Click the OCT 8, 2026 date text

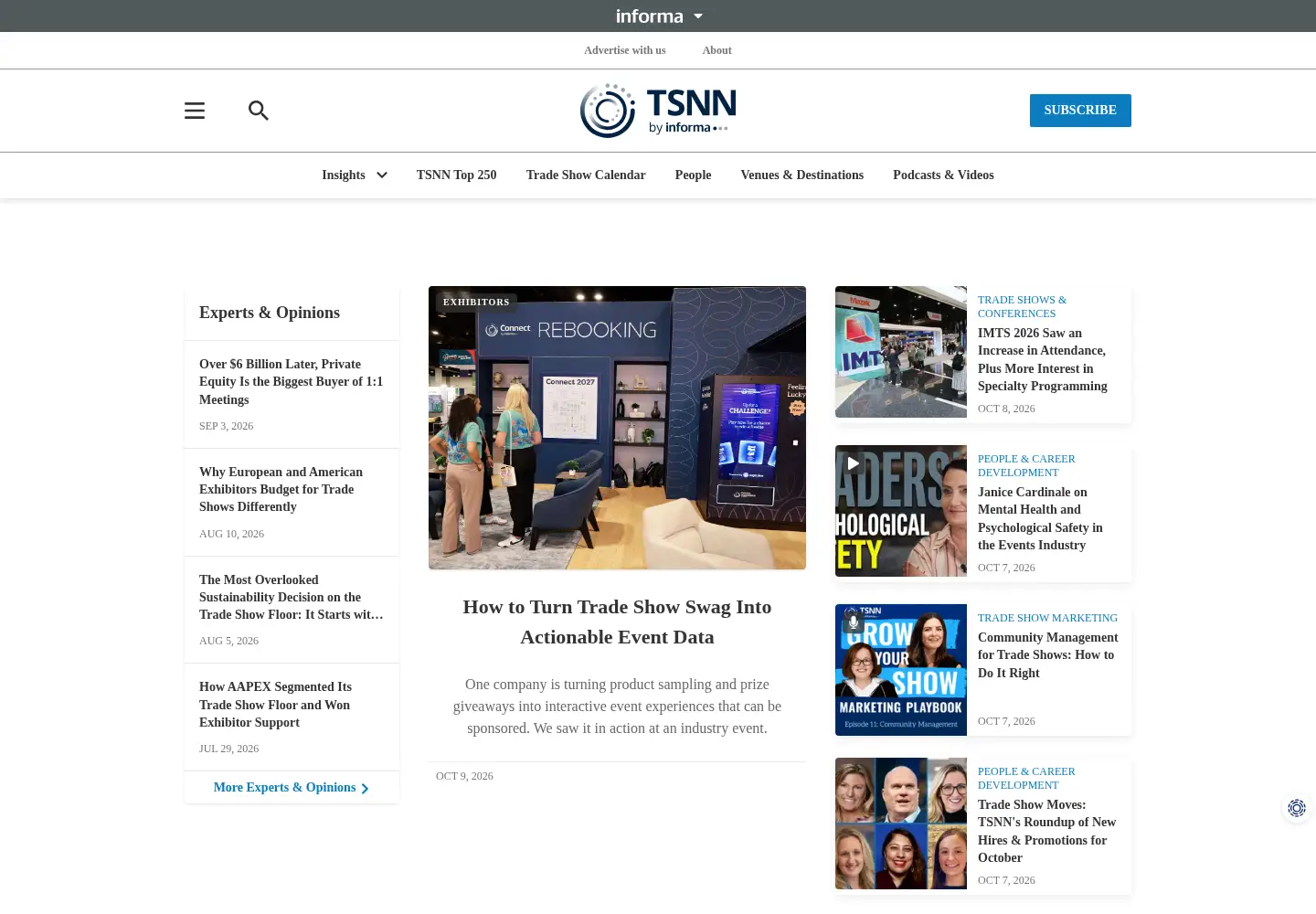click(1006, 409)
